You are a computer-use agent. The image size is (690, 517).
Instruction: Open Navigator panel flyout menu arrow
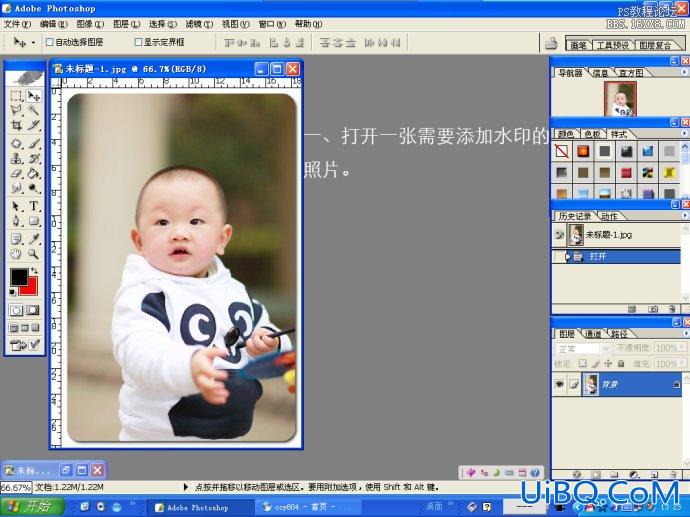(x=684, y=72)
